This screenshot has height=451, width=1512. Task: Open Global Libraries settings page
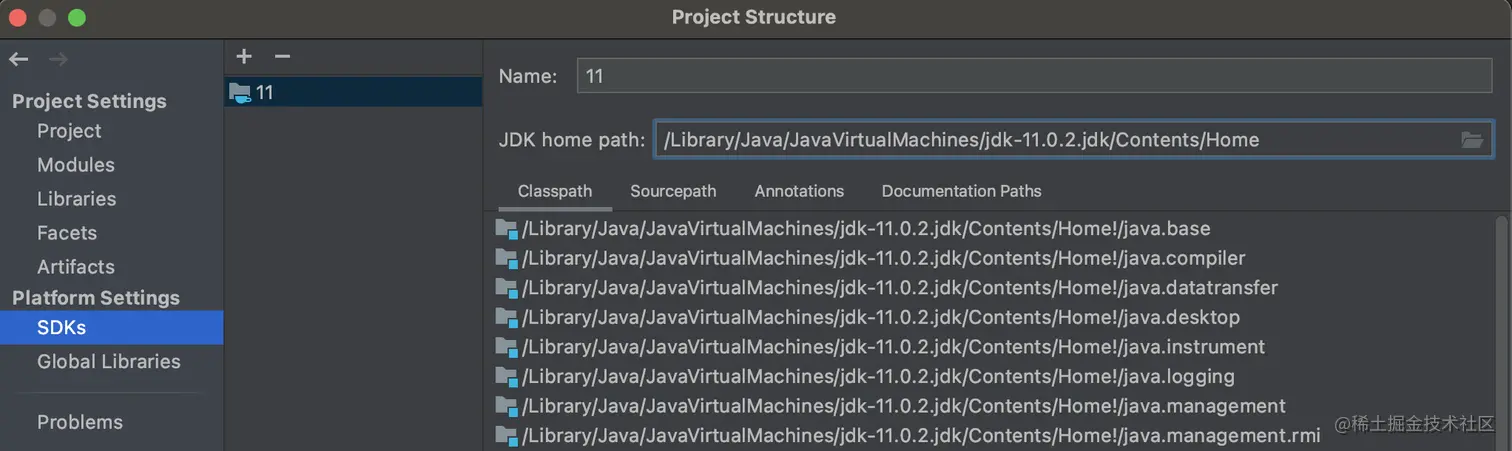pyautogui.click(x=109, y=362)
